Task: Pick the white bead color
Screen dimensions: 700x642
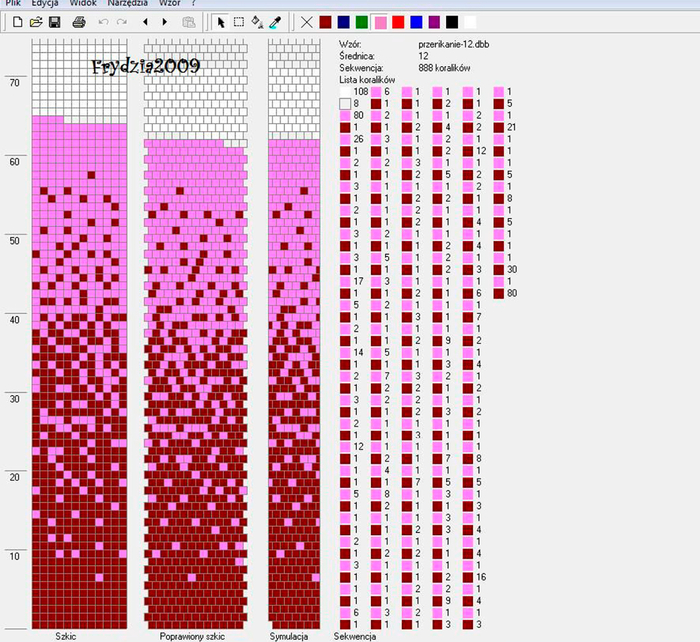Action: (x=470, y=22)
